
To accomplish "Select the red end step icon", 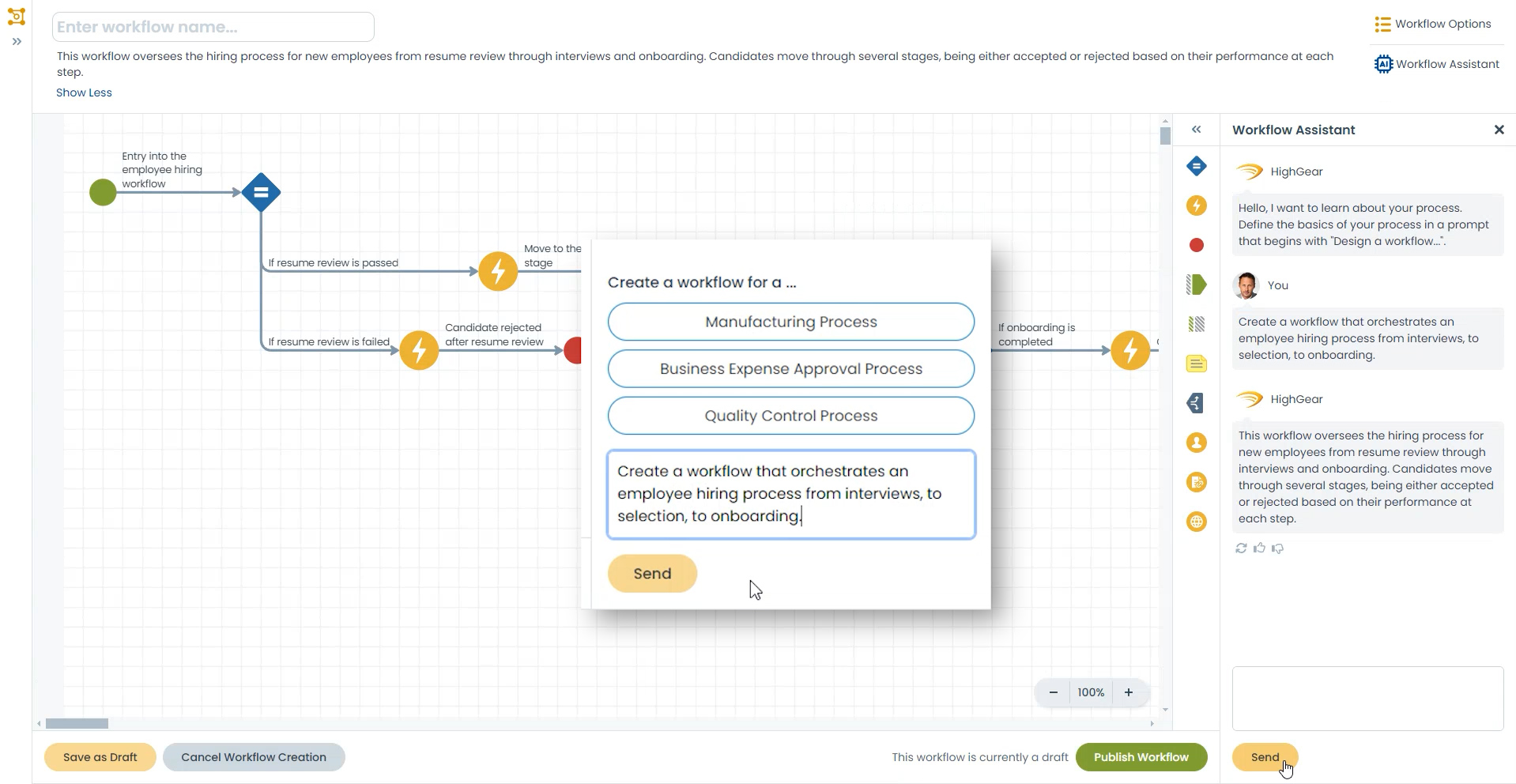I will (x=1197, y=245).
